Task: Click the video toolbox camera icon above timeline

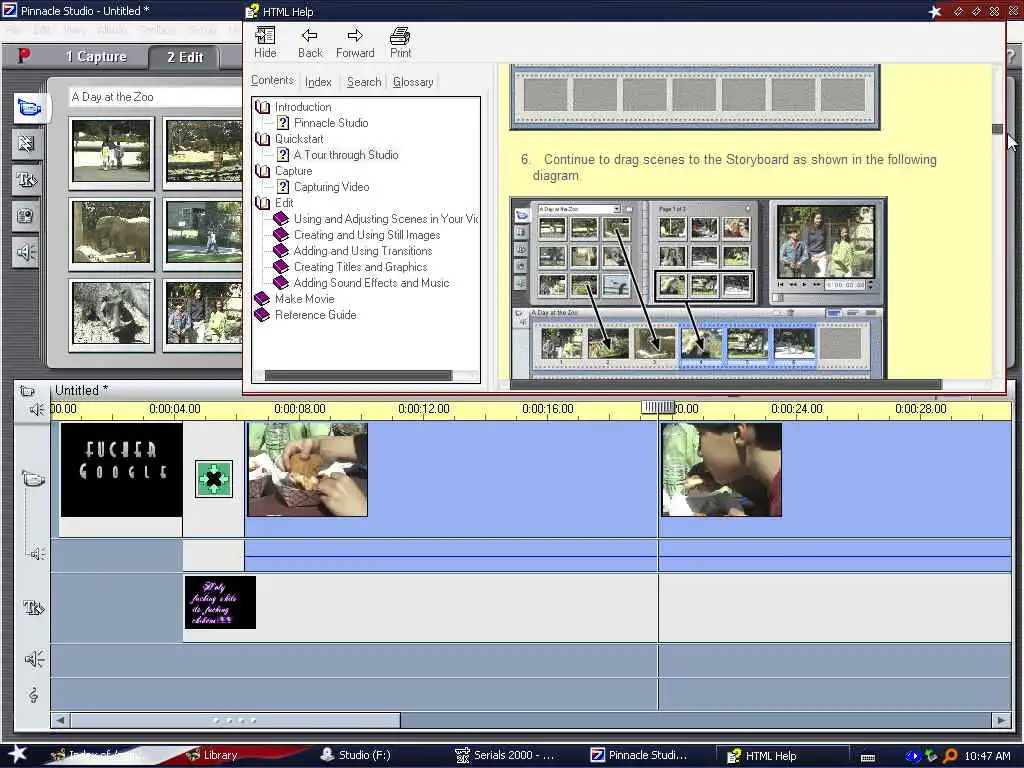Action: pyautogui.click(x=27, y=391)
